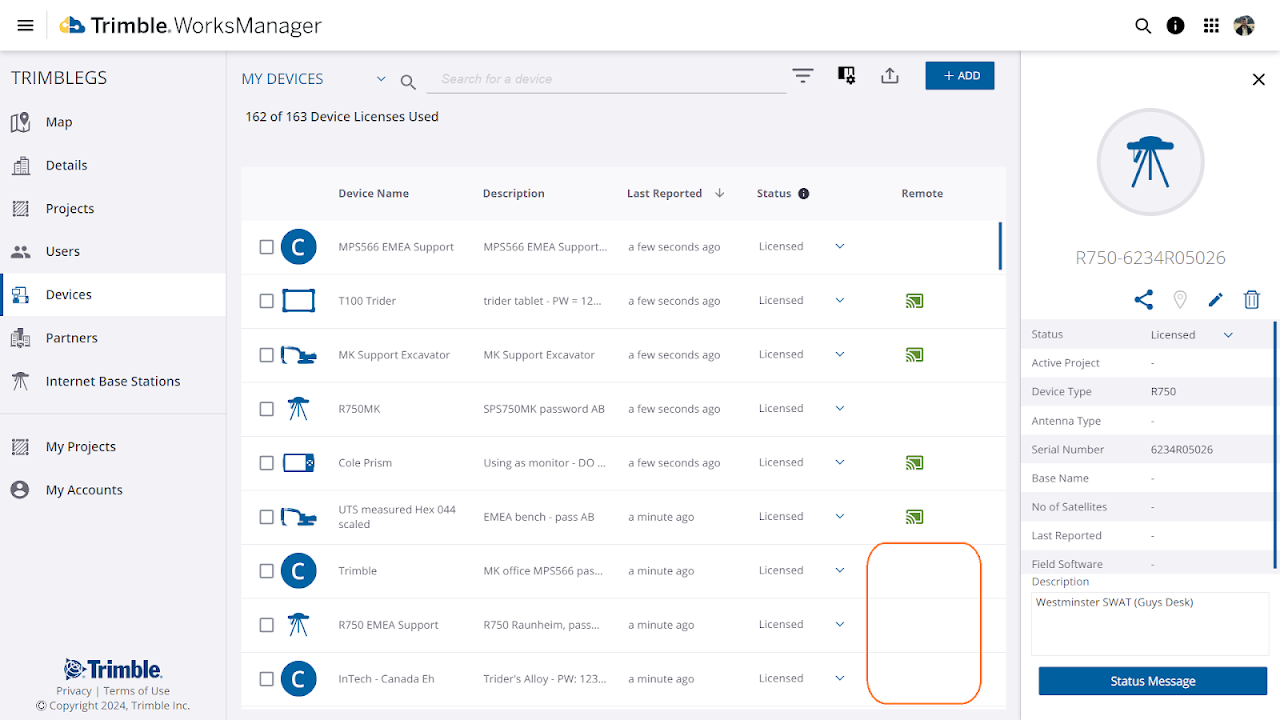Click the T100 Trider tablet icon
The width and height of the screenshot is (1280, 720).
coord(298,301)
